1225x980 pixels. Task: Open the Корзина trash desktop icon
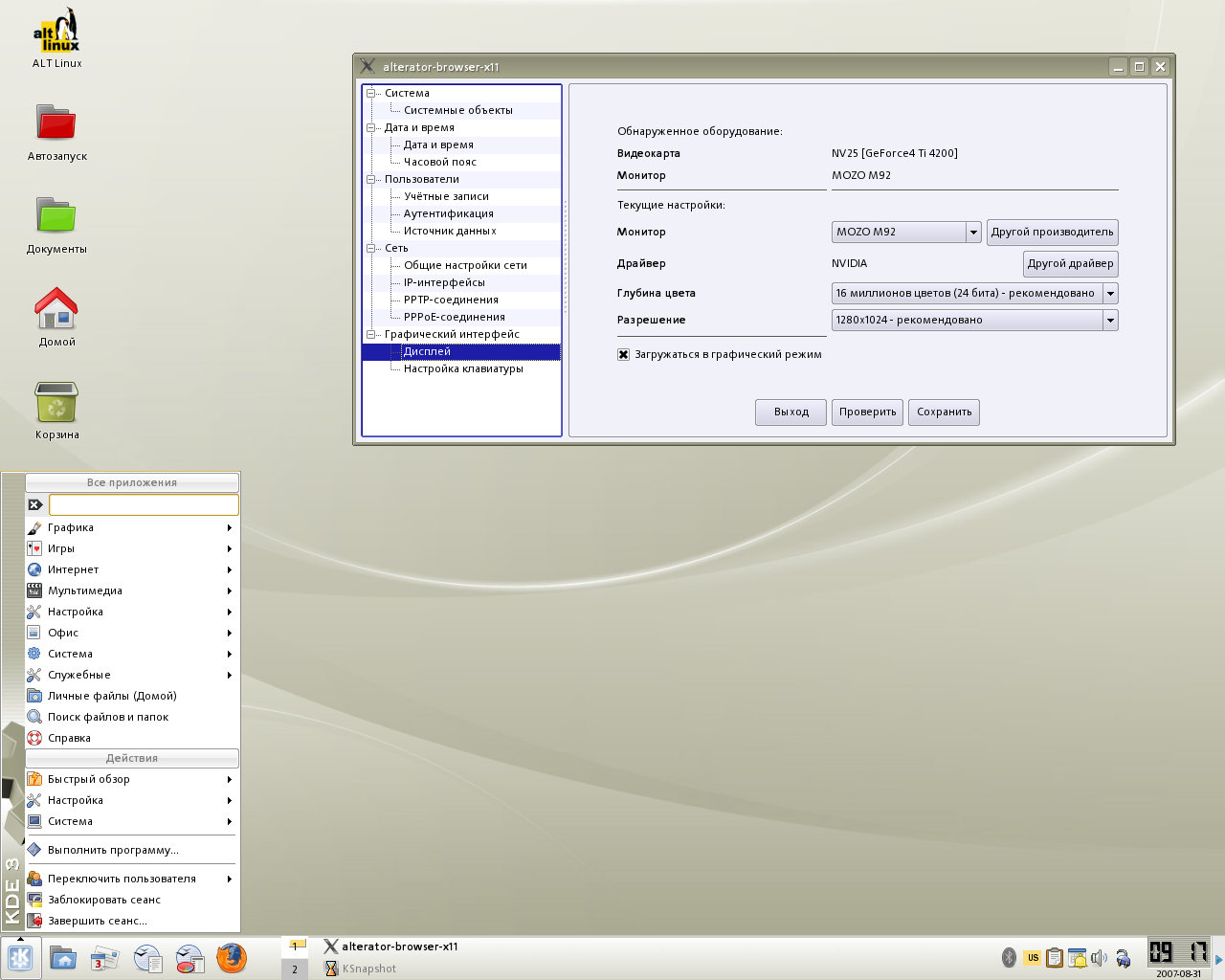coord(56,411)
